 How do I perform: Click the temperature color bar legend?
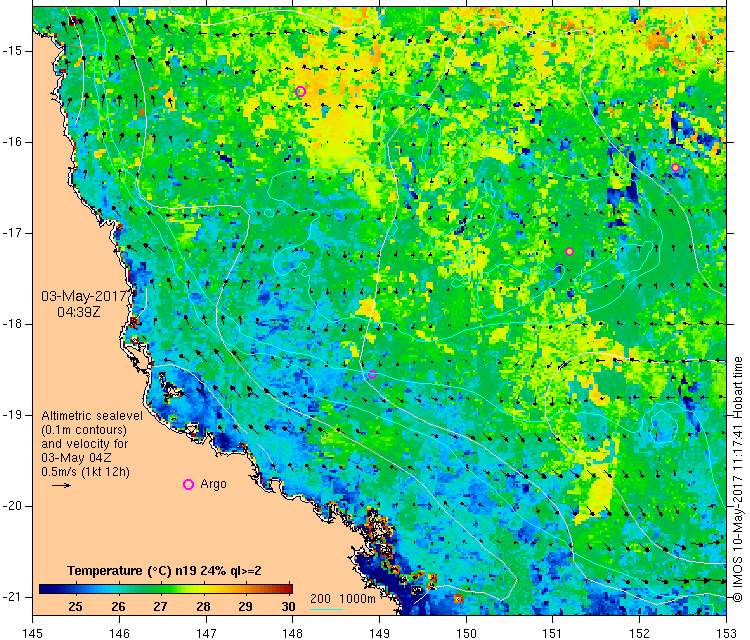coord(165,589)
